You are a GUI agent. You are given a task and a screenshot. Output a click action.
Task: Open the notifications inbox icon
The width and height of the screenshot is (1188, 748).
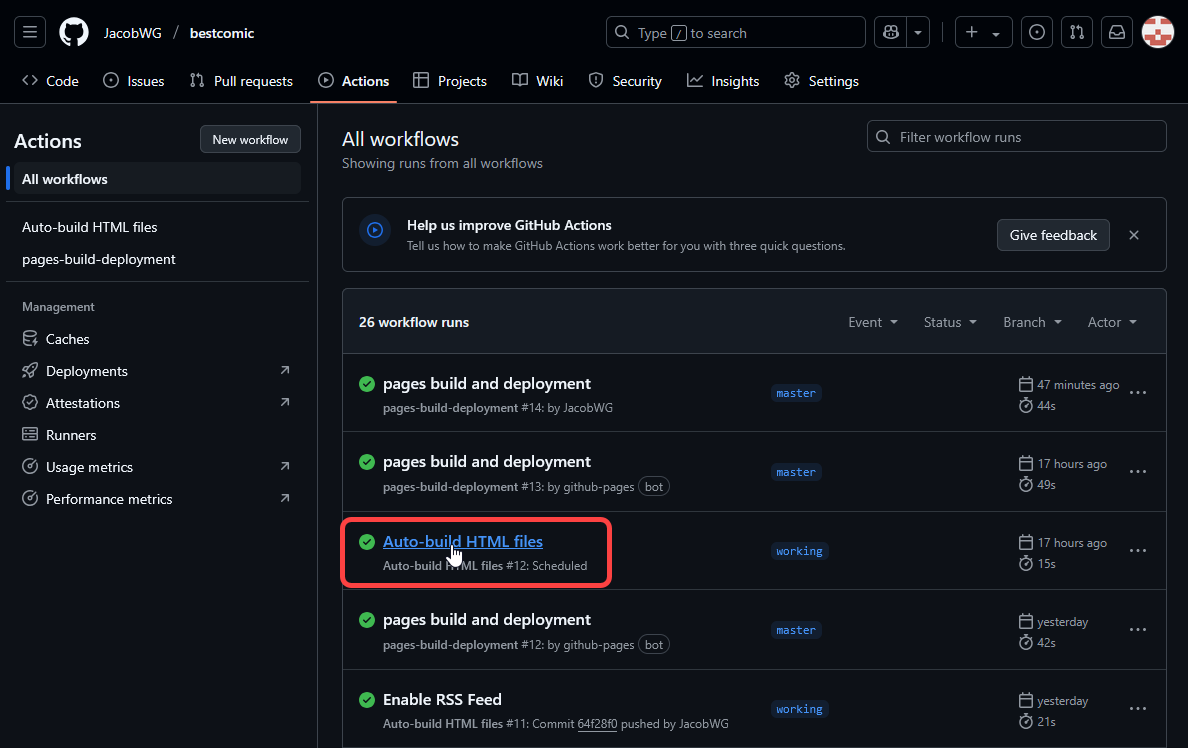pos(1117,33)
